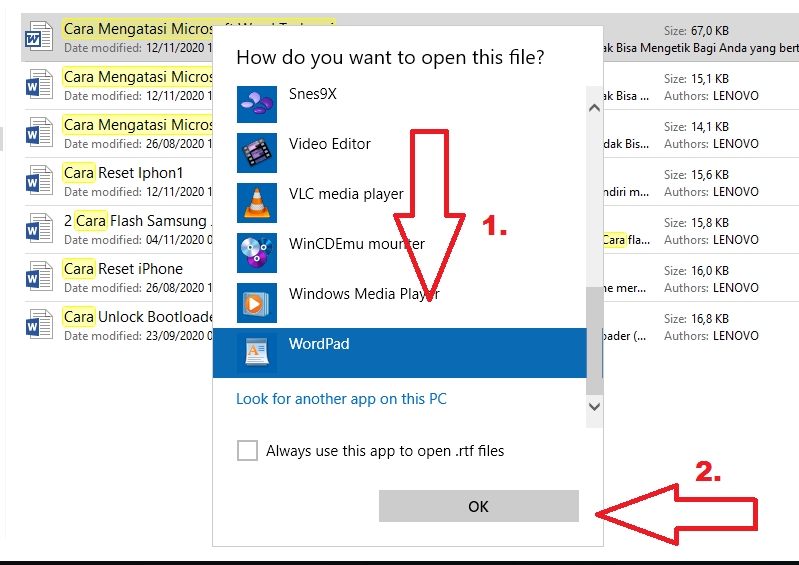Click Authors LENOVO beside 15,1 KB

(x=711, y=96)
